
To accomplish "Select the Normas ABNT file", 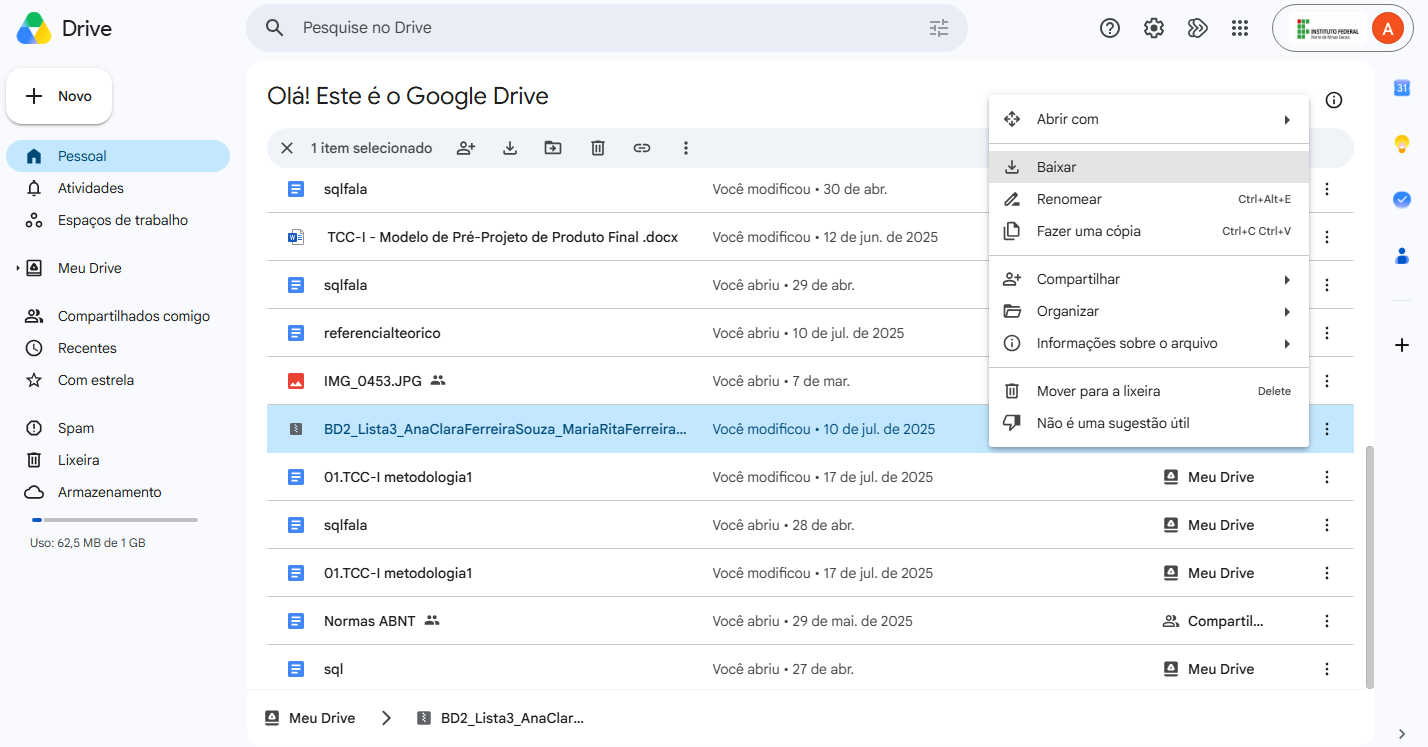I will click(x=369, y=621).
